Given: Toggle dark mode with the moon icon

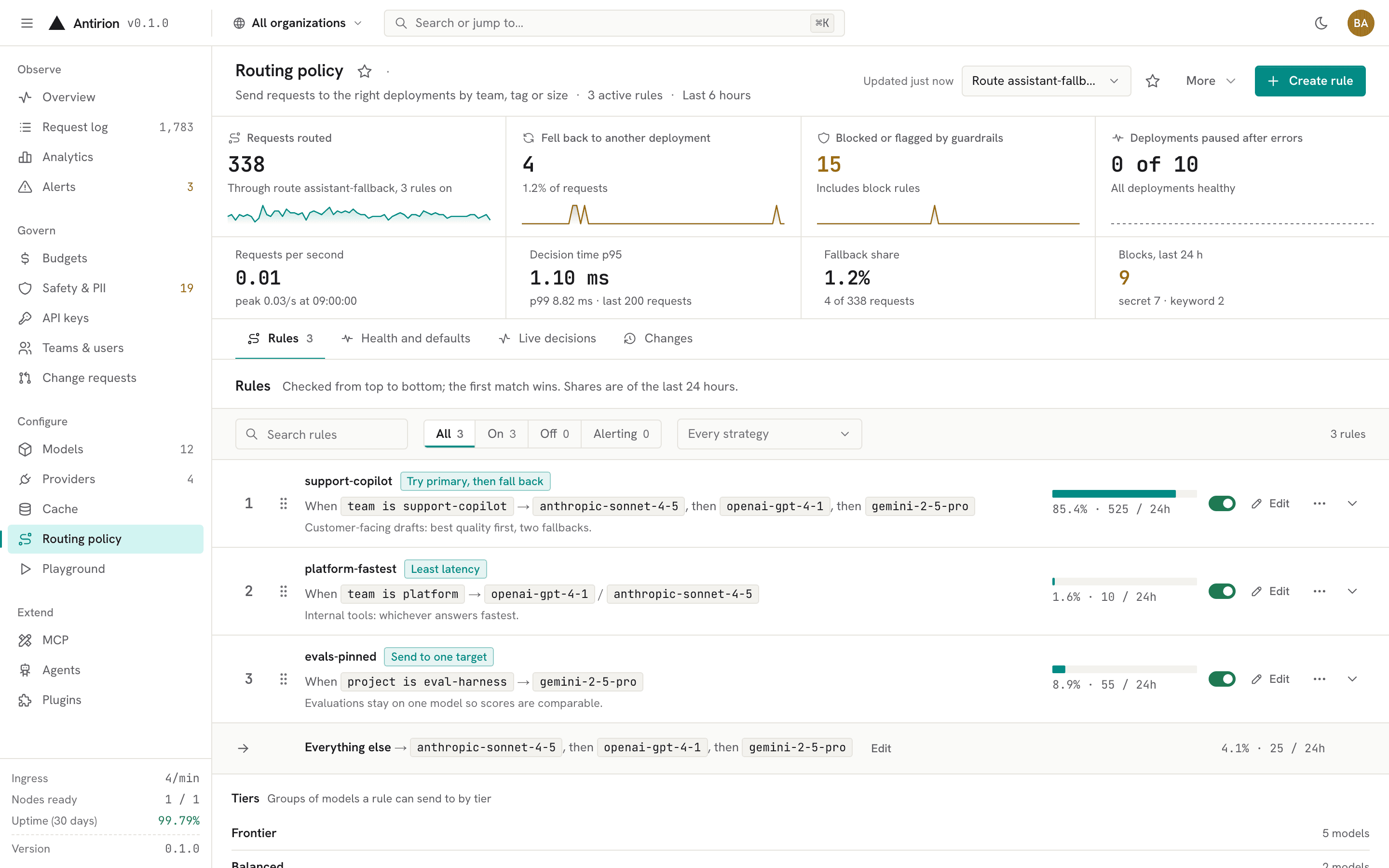Looking at the screenshot, I should 1321,23.
